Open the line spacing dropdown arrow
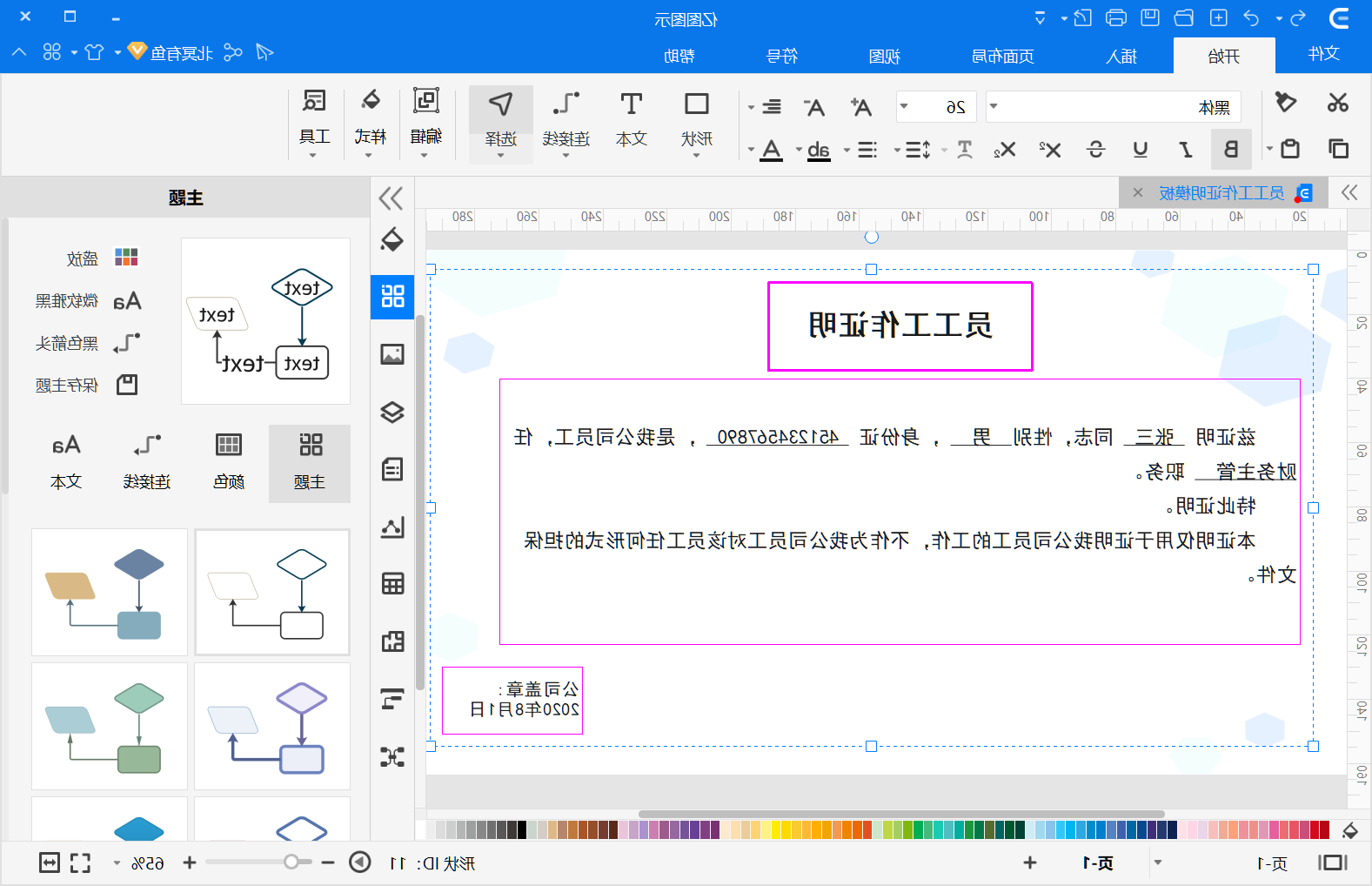This screenshot has height=886, width=1372. click(x=897, y=151)
